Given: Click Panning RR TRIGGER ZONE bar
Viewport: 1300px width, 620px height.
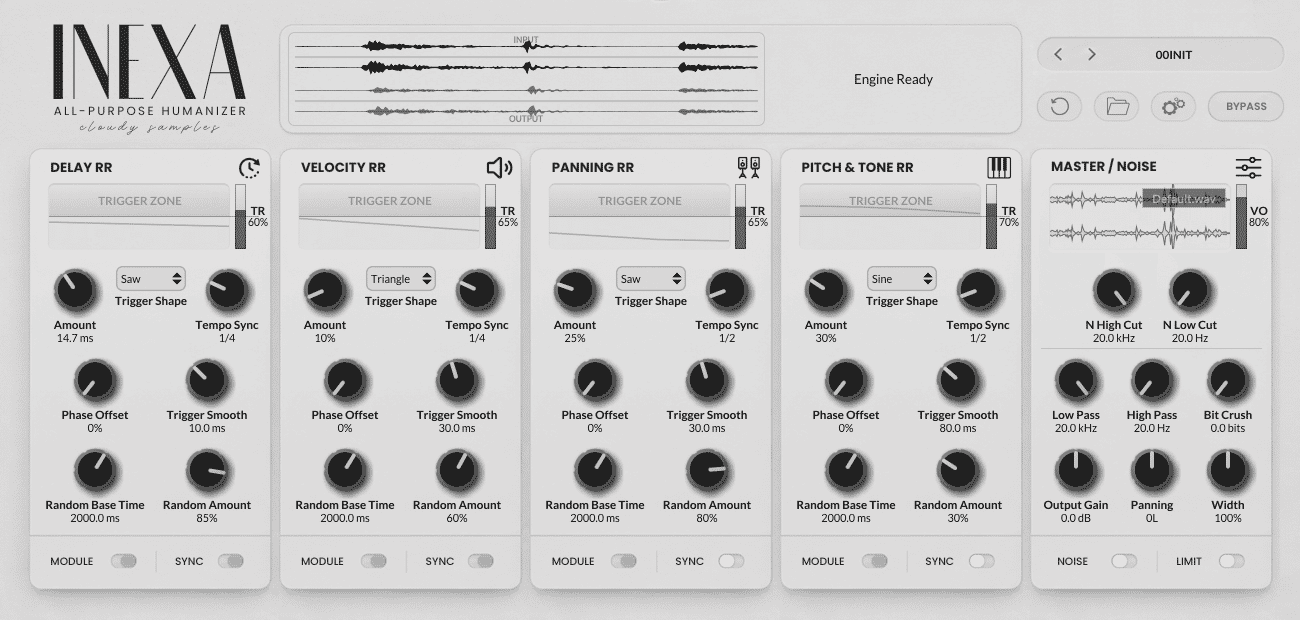Looking at the screenshot, I should [639, 201].
